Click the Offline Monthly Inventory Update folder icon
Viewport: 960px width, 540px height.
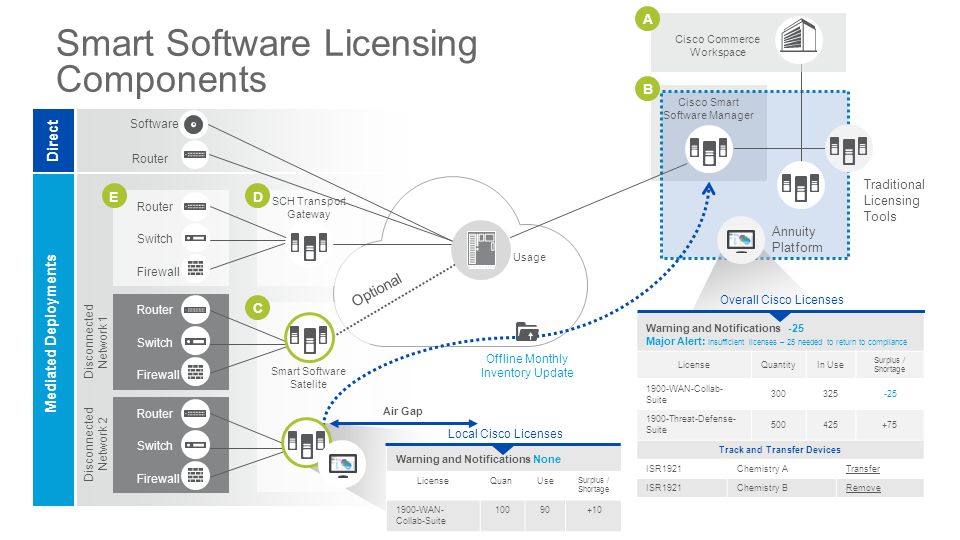click(527, 331)
